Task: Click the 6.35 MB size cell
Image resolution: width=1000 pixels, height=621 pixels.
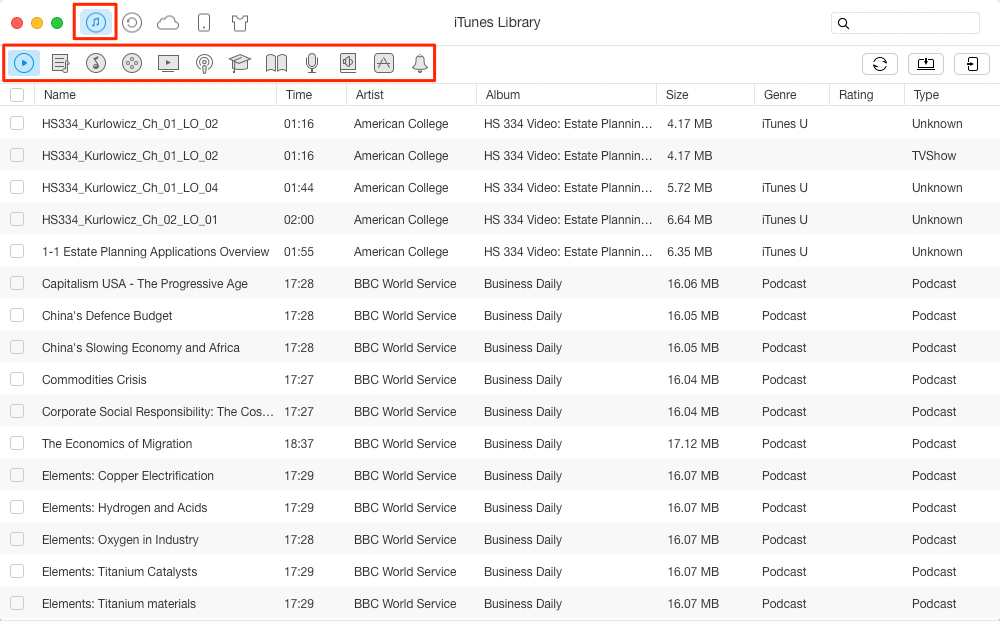Action: [x=689, y=252]
